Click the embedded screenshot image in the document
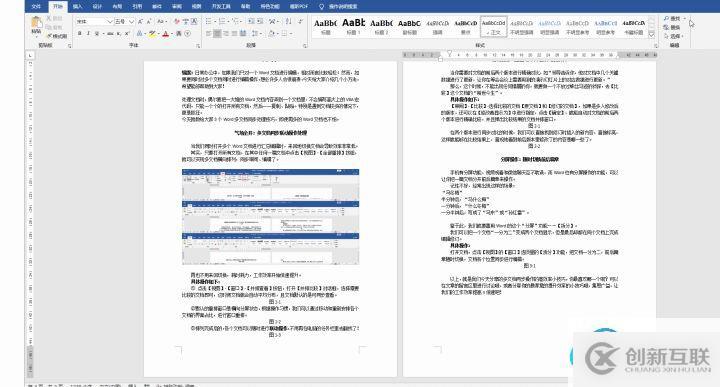The height and width of the screenshot is (387, 720). (270, 217)
